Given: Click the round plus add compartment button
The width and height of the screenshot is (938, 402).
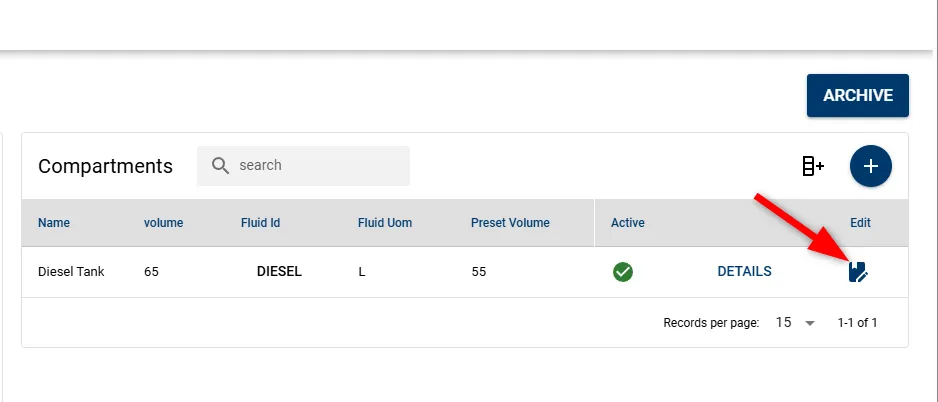Looking at the screenshot, I should click(x=870, y=166).
